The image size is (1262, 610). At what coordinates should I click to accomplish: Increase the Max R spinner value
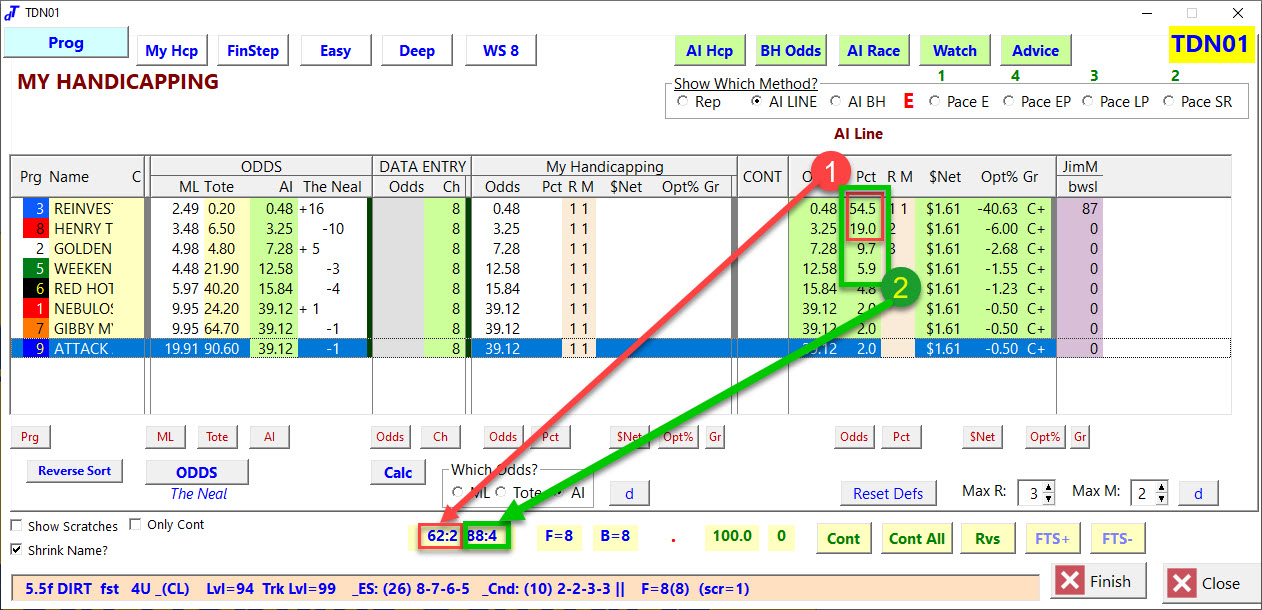1048,487
